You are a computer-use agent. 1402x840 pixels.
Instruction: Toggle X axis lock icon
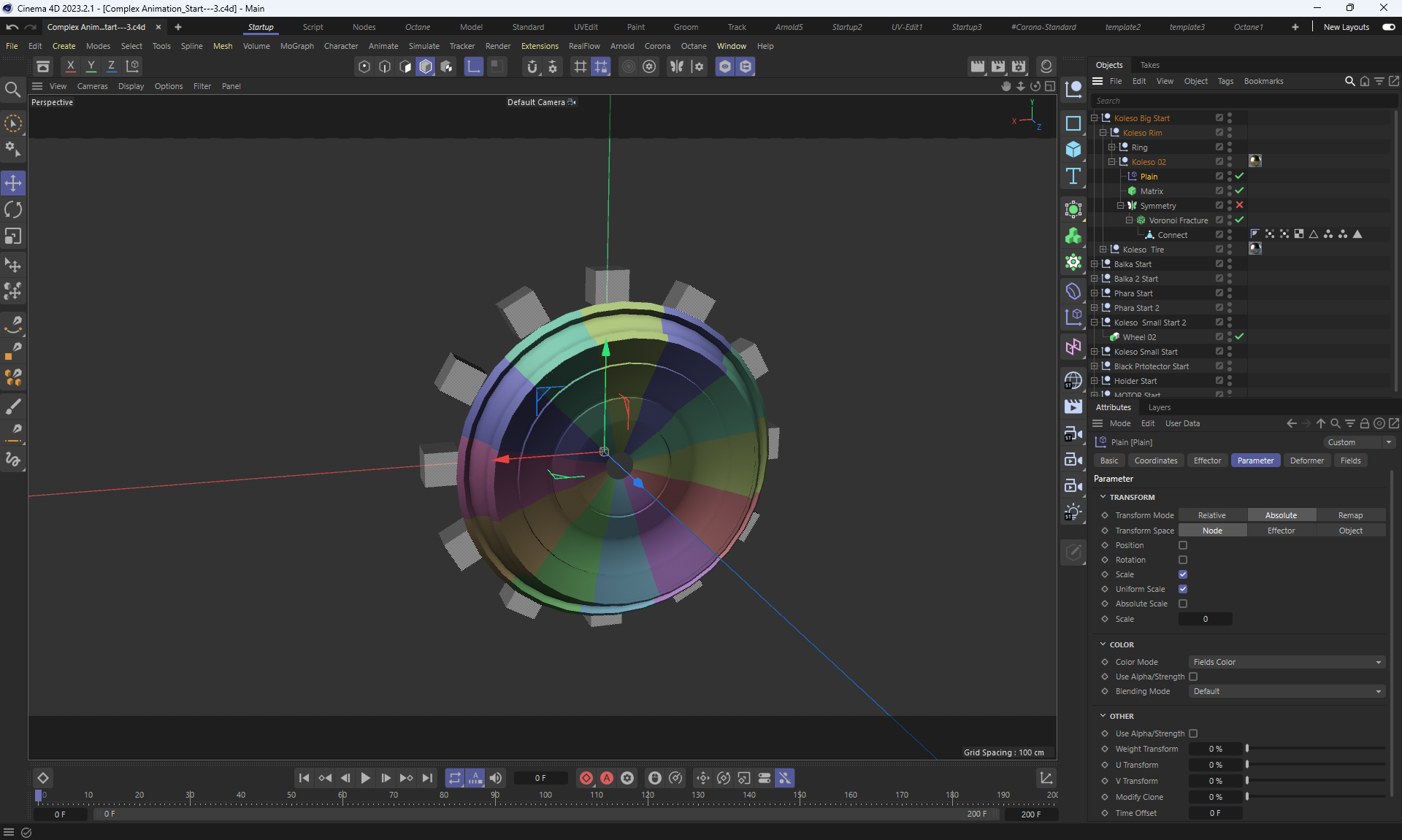[x=70, y=66]
